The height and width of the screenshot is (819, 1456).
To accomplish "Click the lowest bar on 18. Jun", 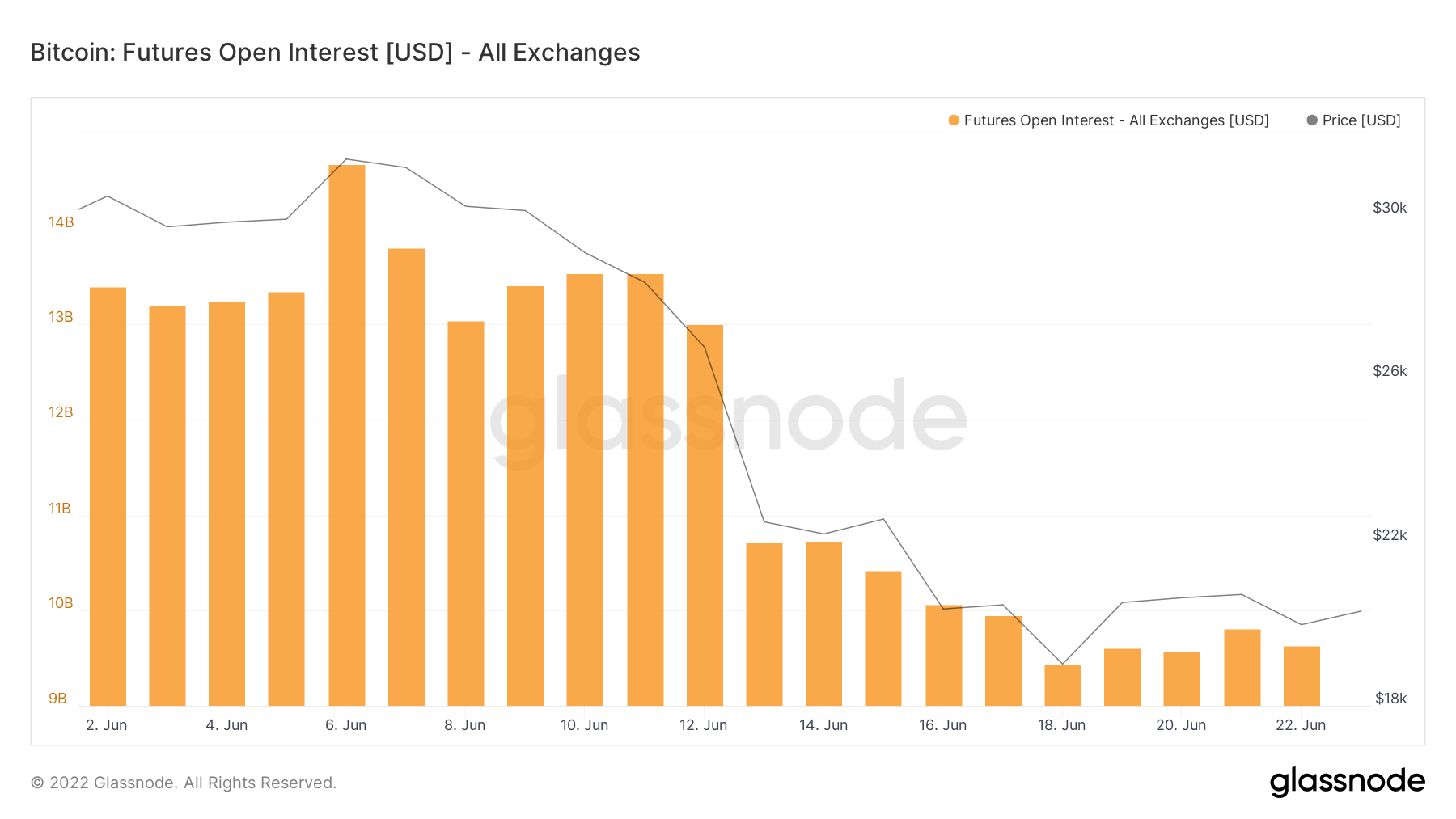I will click(1062, 685).
